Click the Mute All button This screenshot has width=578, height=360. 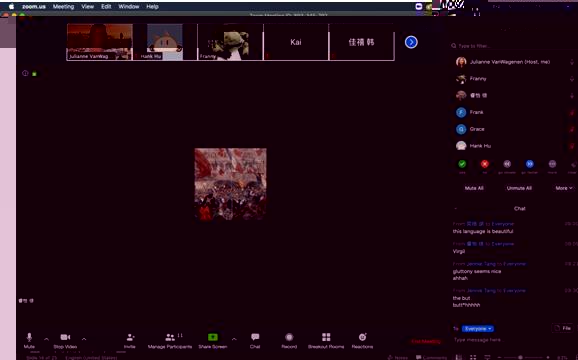(x=474, y=188)
